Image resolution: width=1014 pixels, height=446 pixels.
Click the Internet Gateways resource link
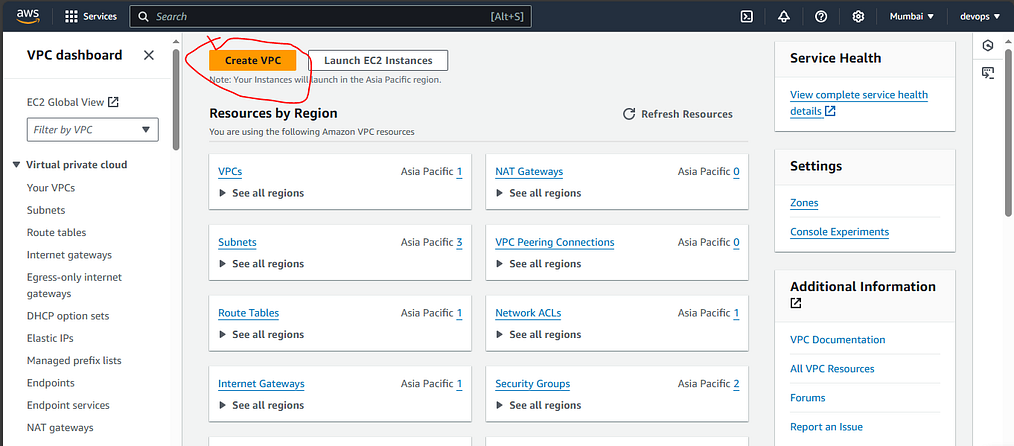261,383
